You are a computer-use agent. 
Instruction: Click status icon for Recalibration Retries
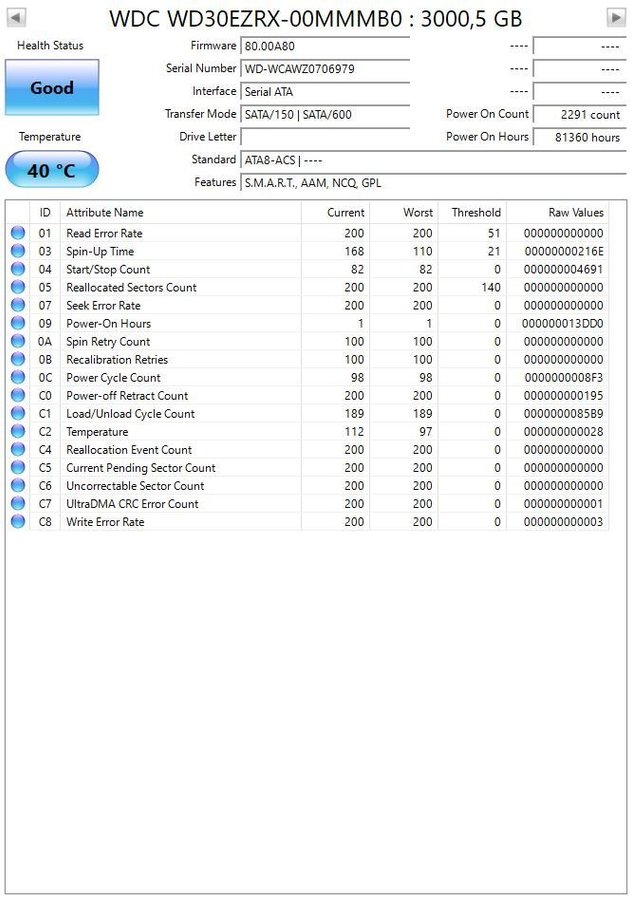18,359
